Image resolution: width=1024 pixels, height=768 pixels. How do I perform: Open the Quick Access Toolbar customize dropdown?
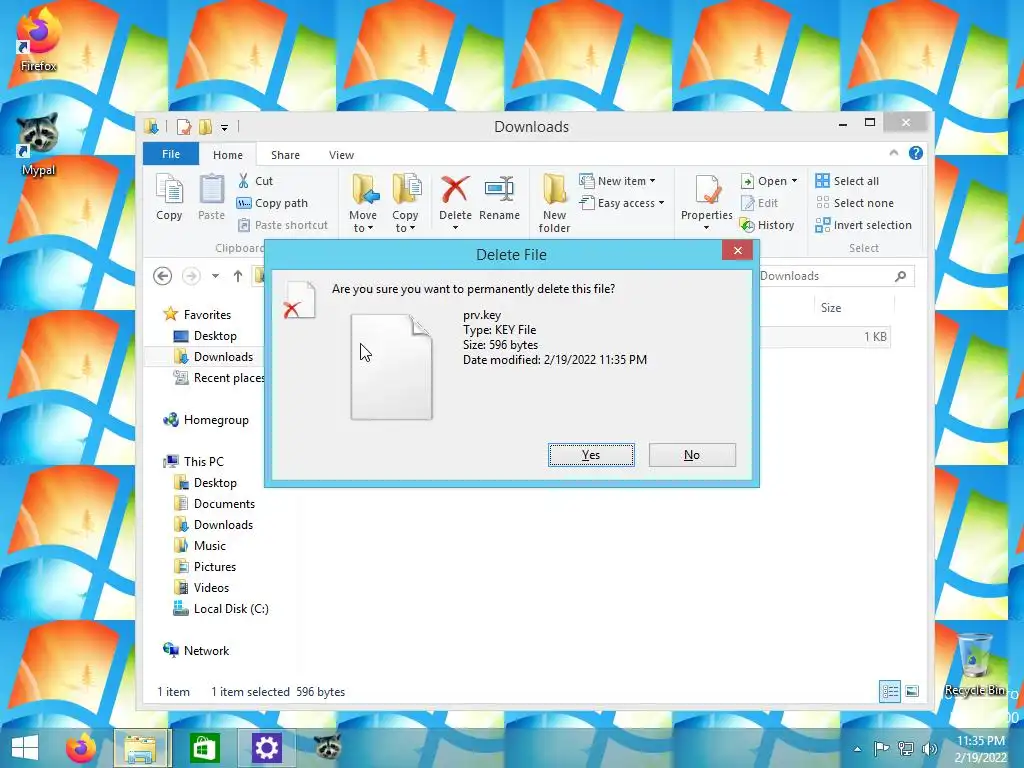[x=224, y=127]
